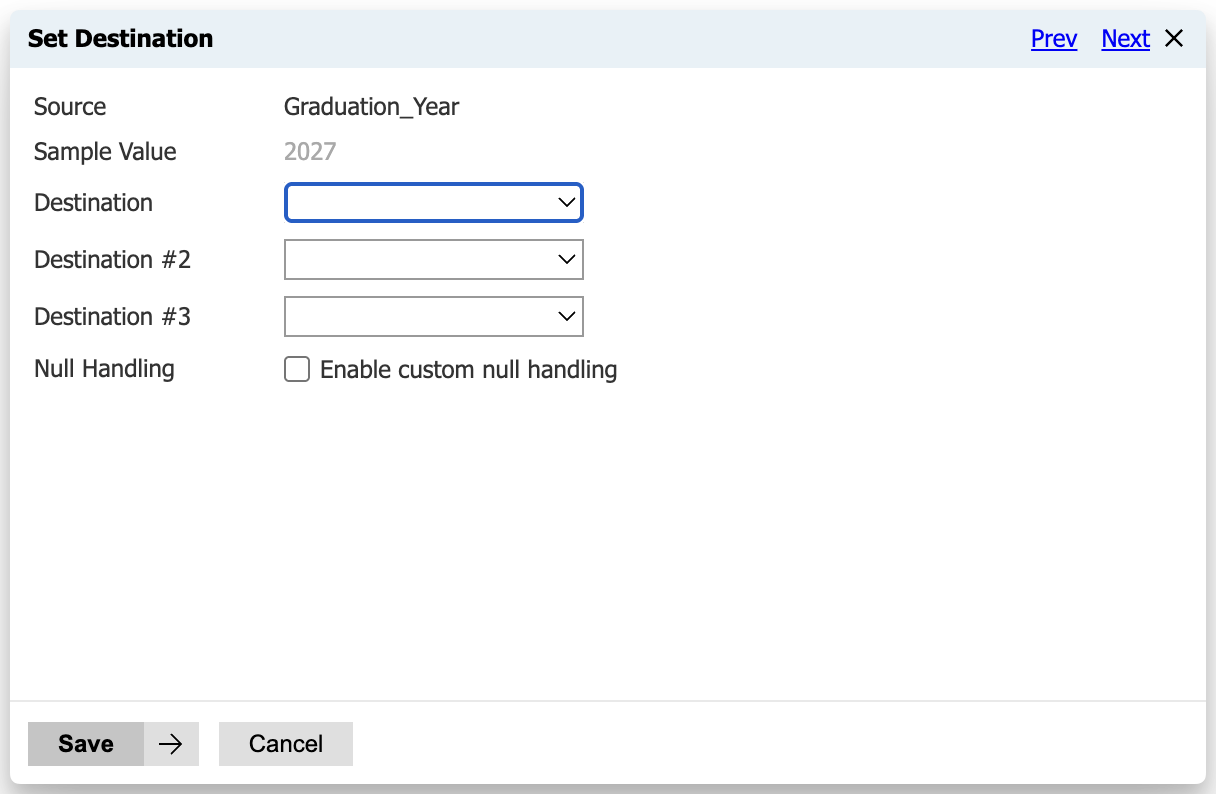Screen dimensions: 1216x794
Task: Click the Graduation_Year source value
Action: 371,107
